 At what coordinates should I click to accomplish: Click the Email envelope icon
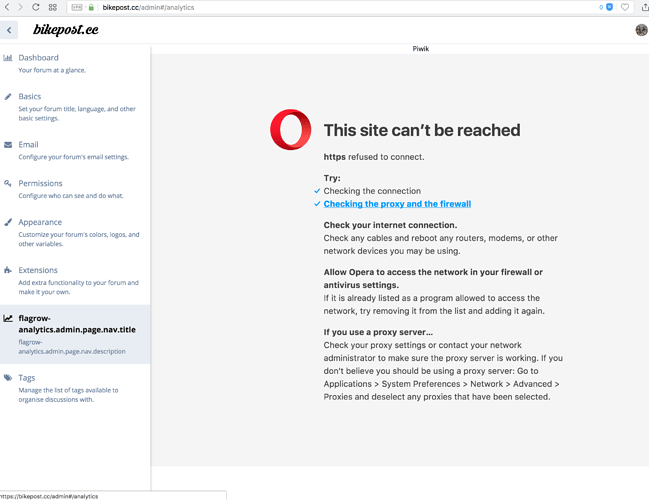8,144
